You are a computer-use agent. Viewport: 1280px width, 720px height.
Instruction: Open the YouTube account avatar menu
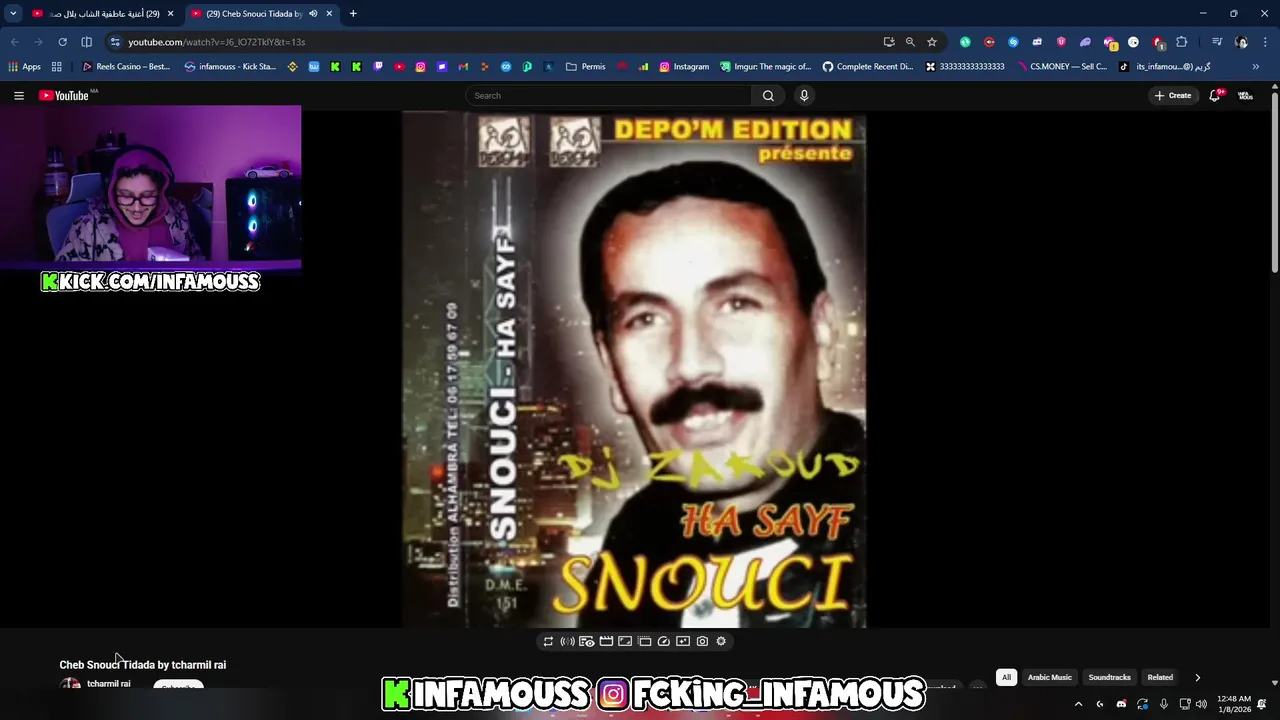(1246, 95)
